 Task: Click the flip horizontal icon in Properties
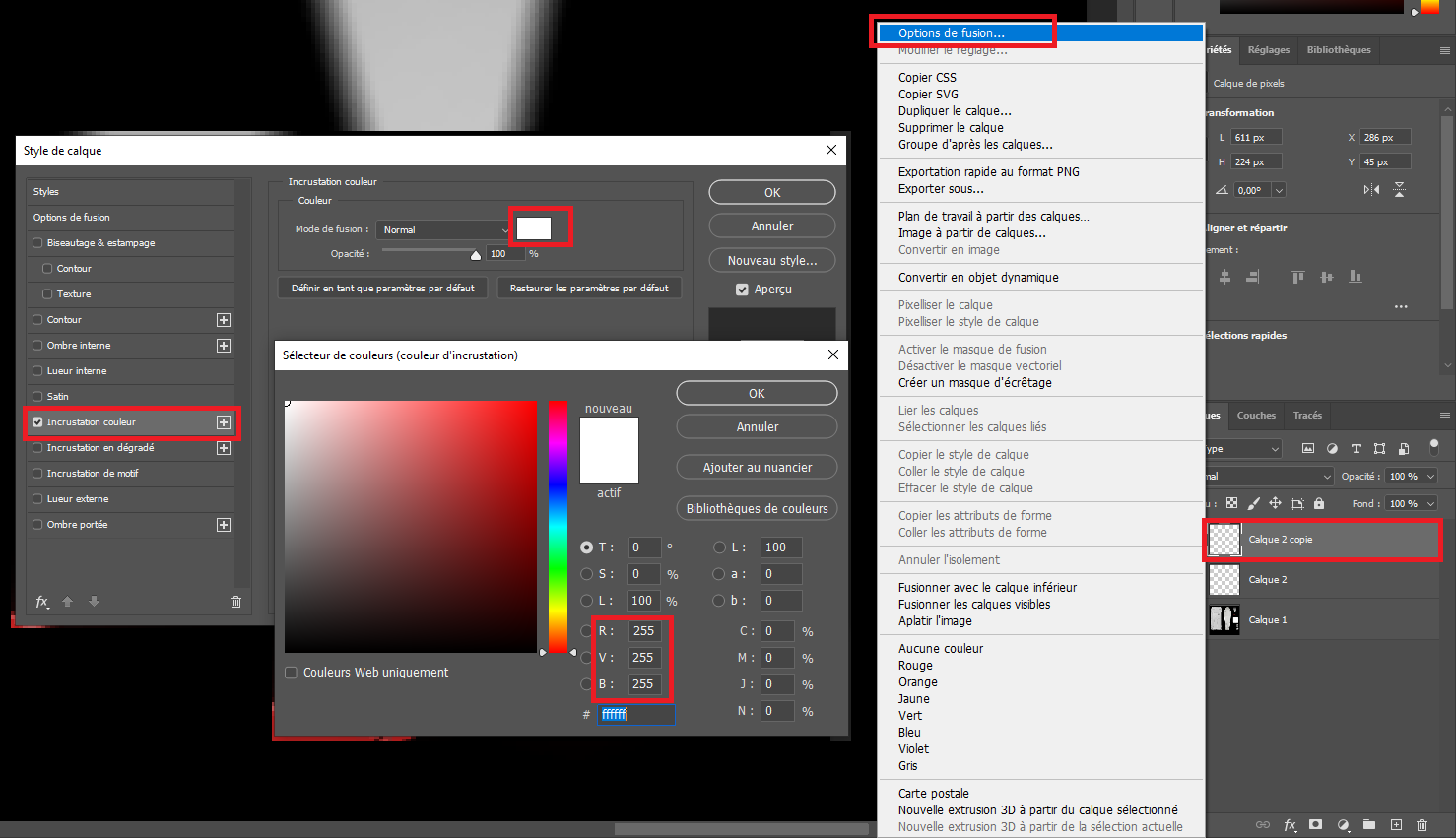pos(1371,190)
